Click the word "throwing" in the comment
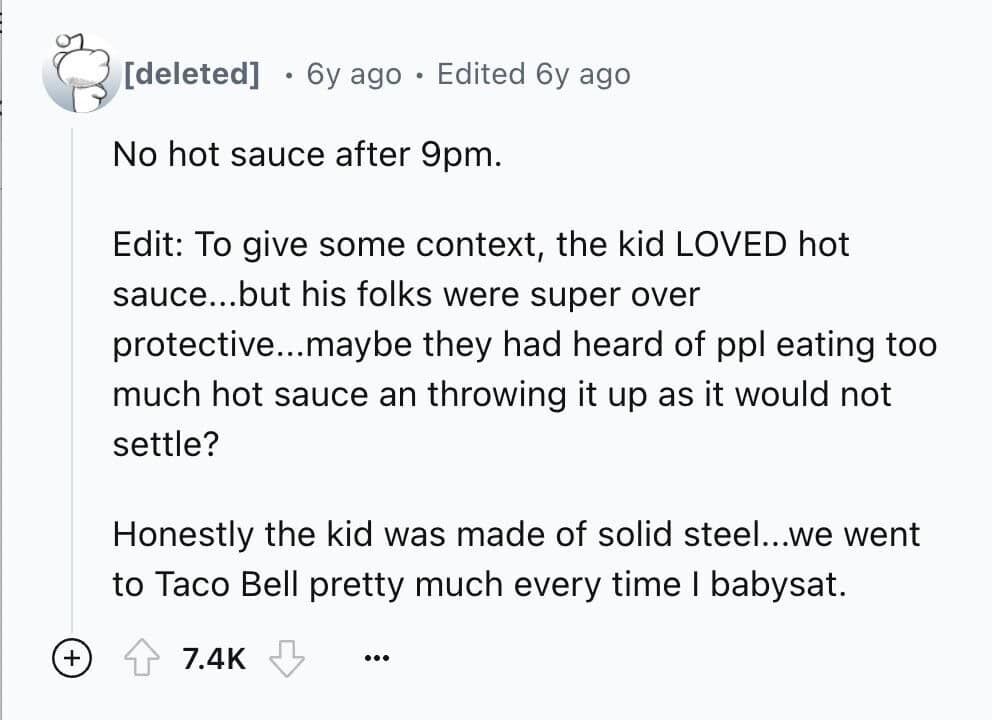The image size is (992, 720). tap(491, 393)
